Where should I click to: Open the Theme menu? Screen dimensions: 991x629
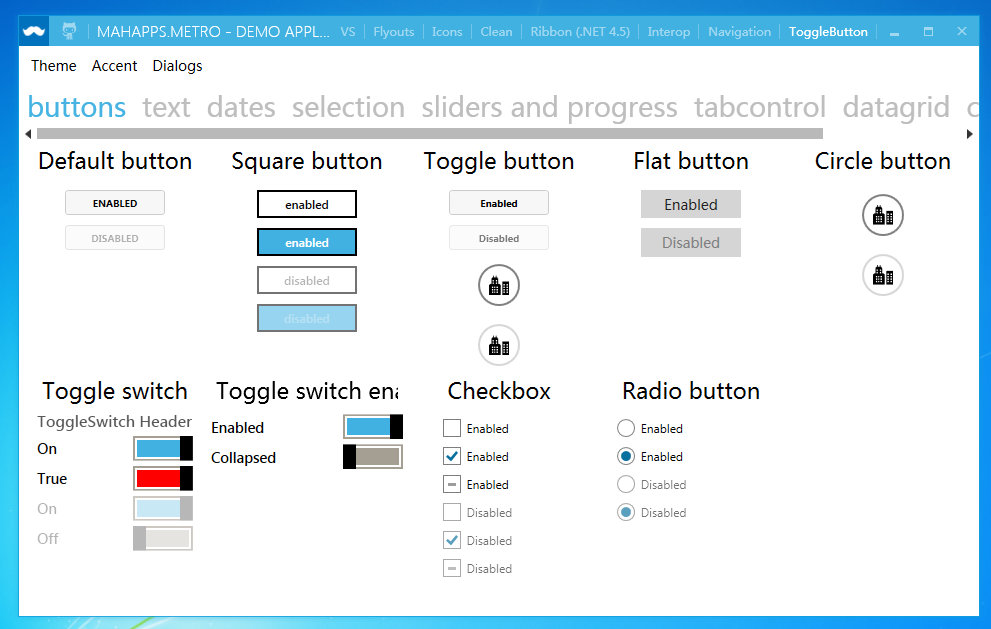click(54, 66)
